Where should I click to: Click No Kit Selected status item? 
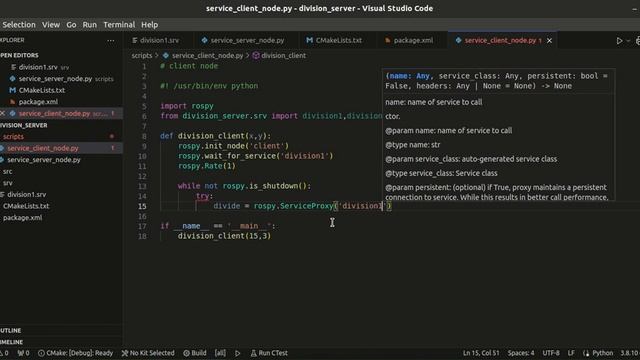[148, 353]
